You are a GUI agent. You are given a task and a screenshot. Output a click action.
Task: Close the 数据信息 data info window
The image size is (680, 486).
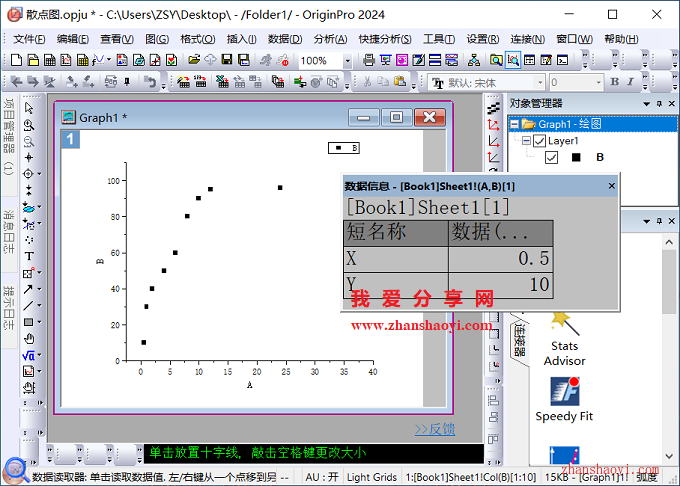pos(611,186)
